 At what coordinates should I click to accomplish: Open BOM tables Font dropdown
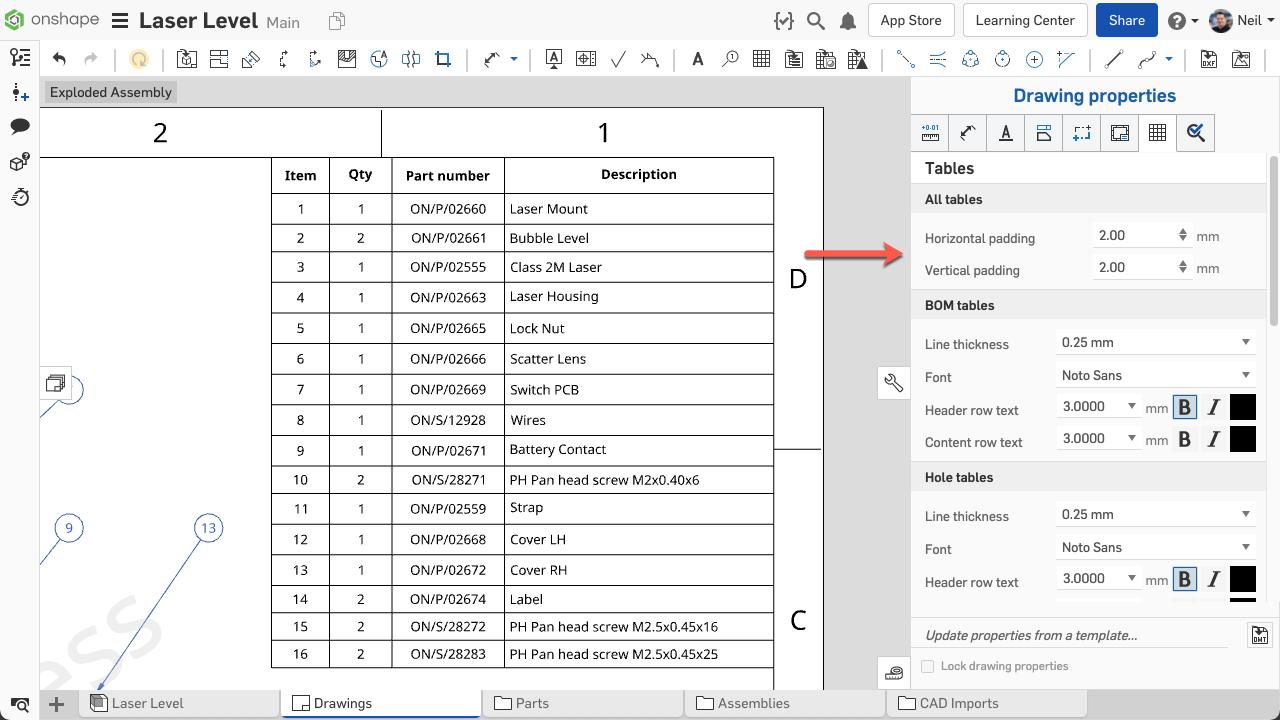tap(1155, 376)
